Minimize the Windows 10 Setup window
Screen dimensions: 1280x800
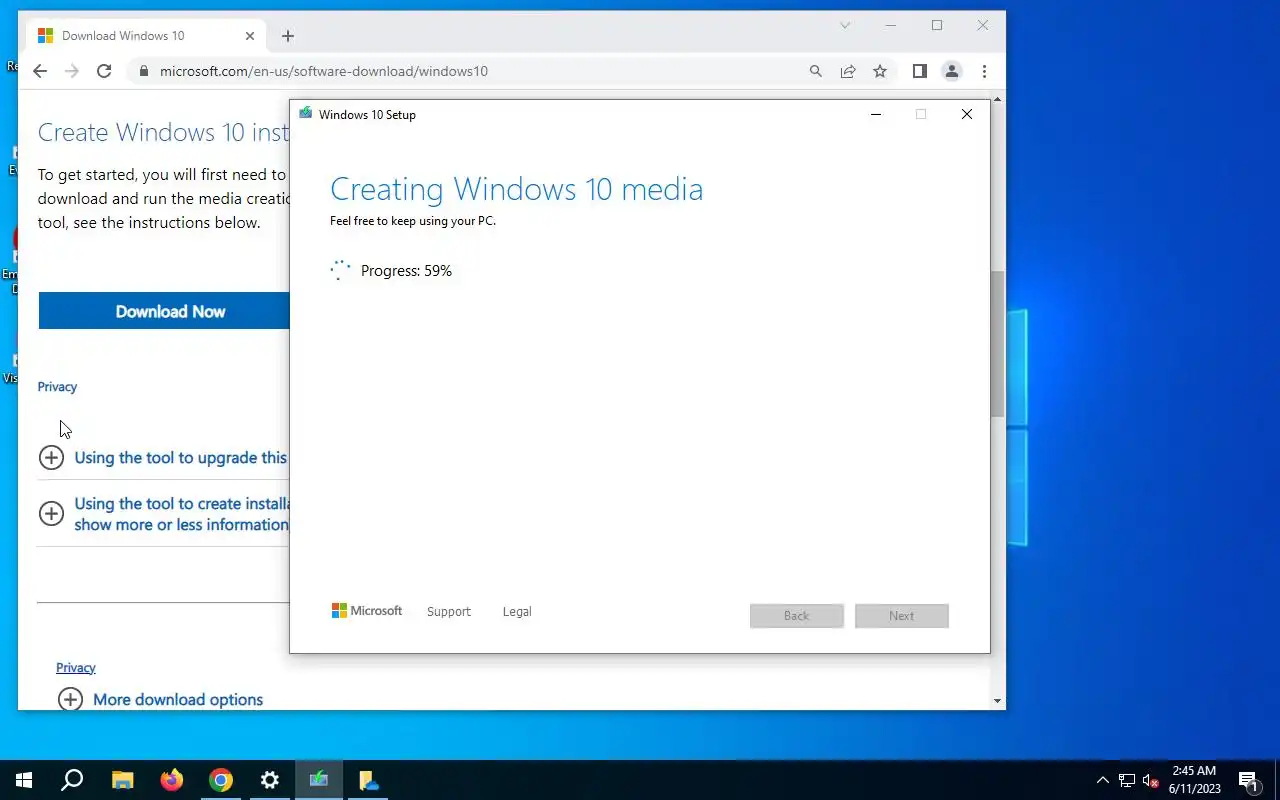876,114
